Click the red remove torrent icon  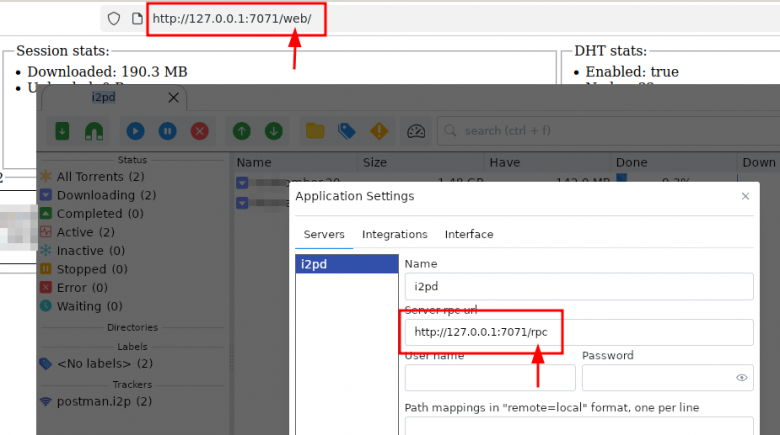[199, 131]
